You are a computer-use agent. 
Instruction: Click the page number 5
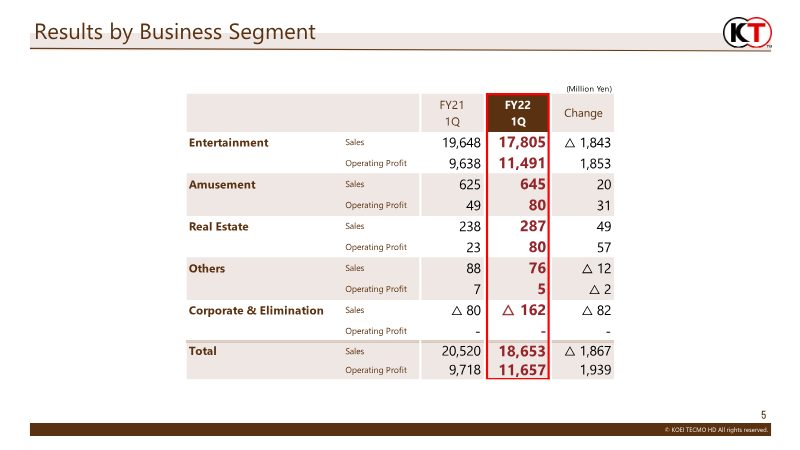[x=763, y=415]
